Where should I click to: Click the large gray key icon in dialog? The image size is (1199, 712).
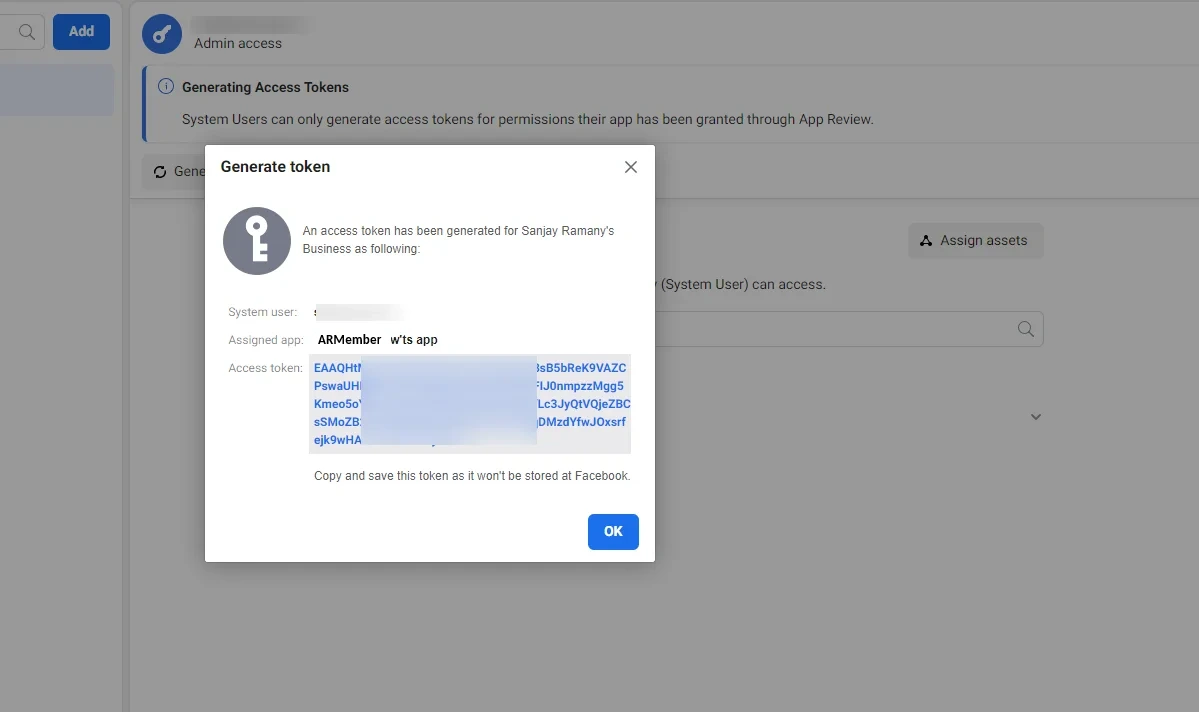coord(257,241)
